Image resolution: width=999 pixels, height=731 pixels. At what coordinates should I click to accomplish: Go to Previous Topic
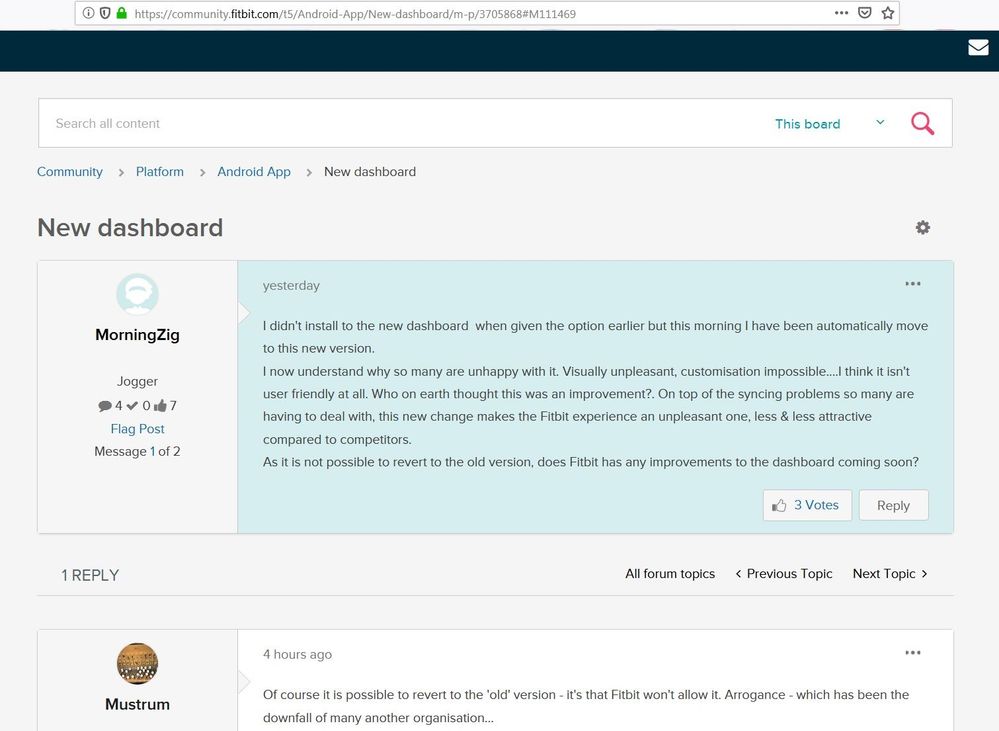click(x=784, y=574)
